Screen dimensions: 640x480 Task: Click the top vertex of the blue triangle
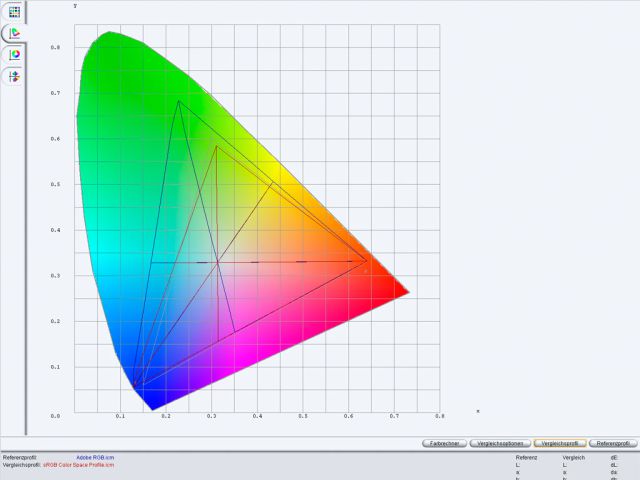179,101
